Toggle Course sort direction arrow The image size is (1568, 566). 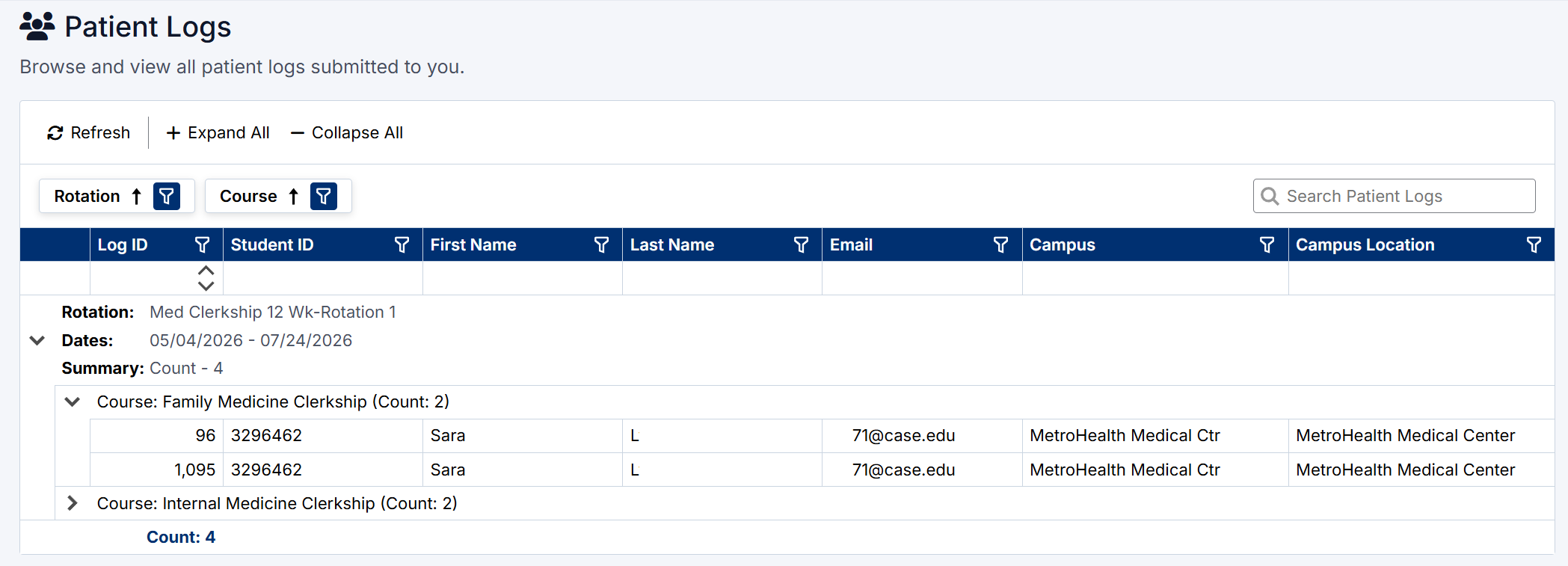pyautogui.click(x=294, y=197)
